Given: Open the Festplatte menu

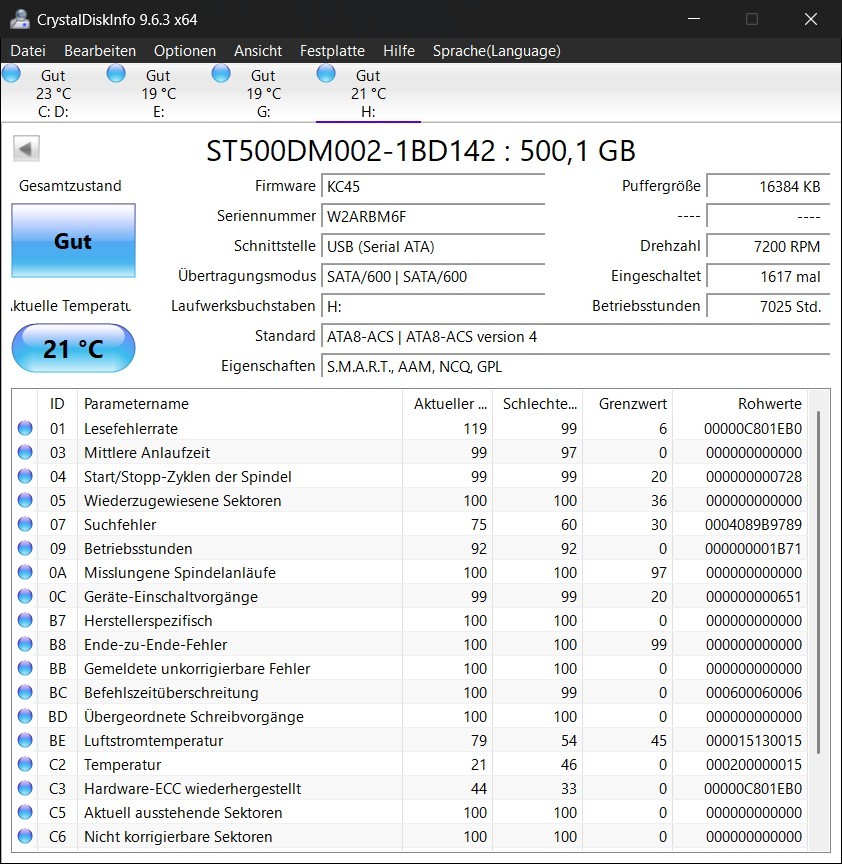Looking at the screenshot, I should point(332,50).
